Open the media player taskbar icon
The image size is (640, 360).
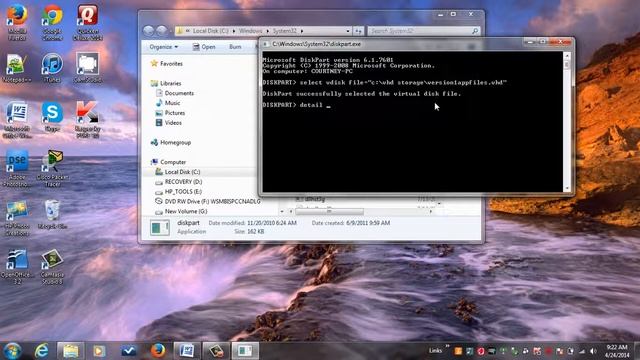pos(99,351)
